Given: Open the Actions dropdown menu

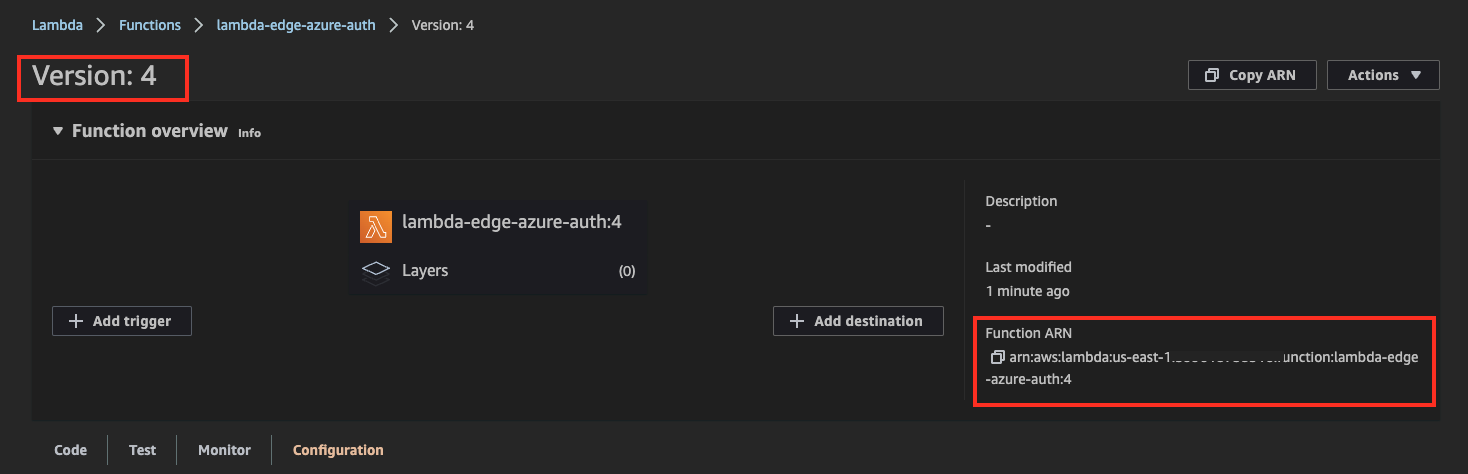Looking at the screenshot, I should pos(1383,75).
